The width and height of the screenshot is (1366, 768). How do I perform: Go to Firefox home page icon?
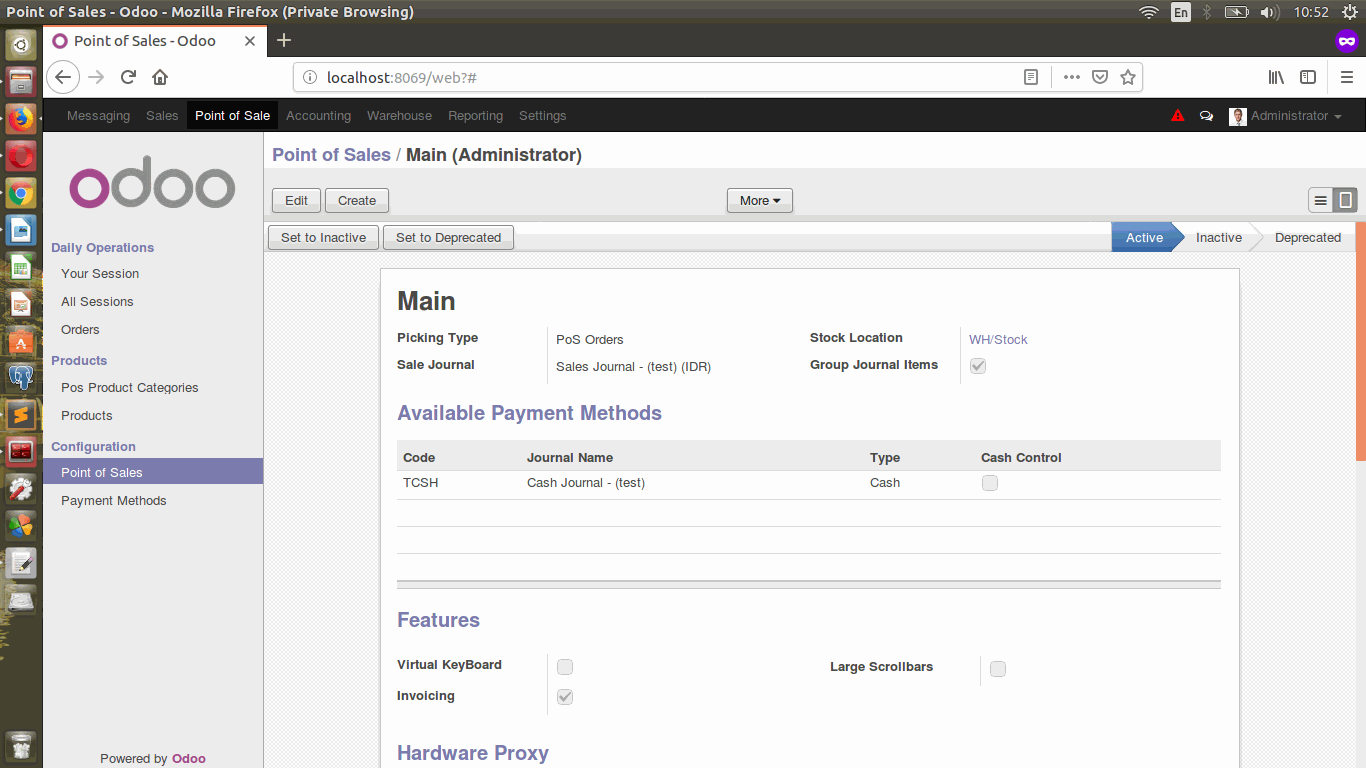(160, 77)
